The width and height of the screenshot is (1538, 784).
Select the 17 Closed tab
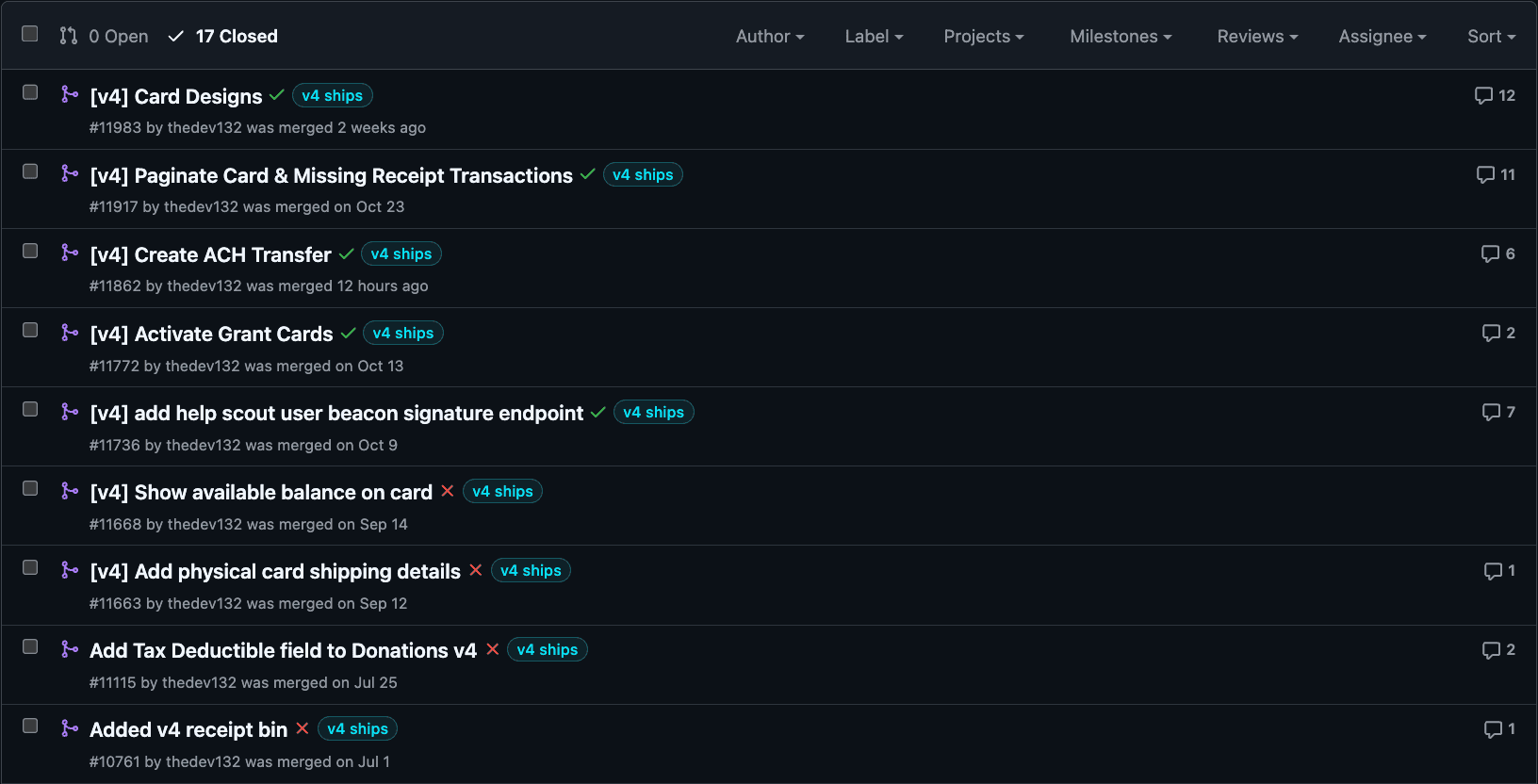click(223, 37)
